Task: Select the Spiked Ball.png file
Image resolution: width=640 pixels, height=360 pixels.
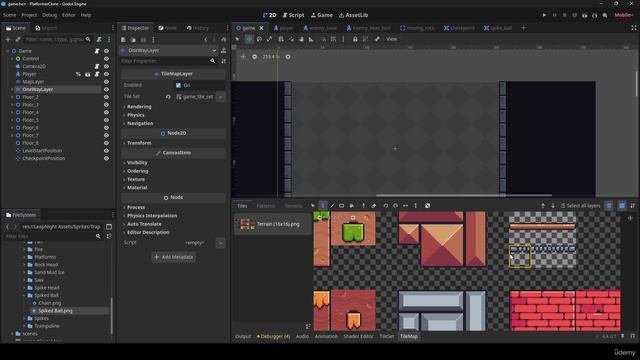Action: click(x=55, y=311)
